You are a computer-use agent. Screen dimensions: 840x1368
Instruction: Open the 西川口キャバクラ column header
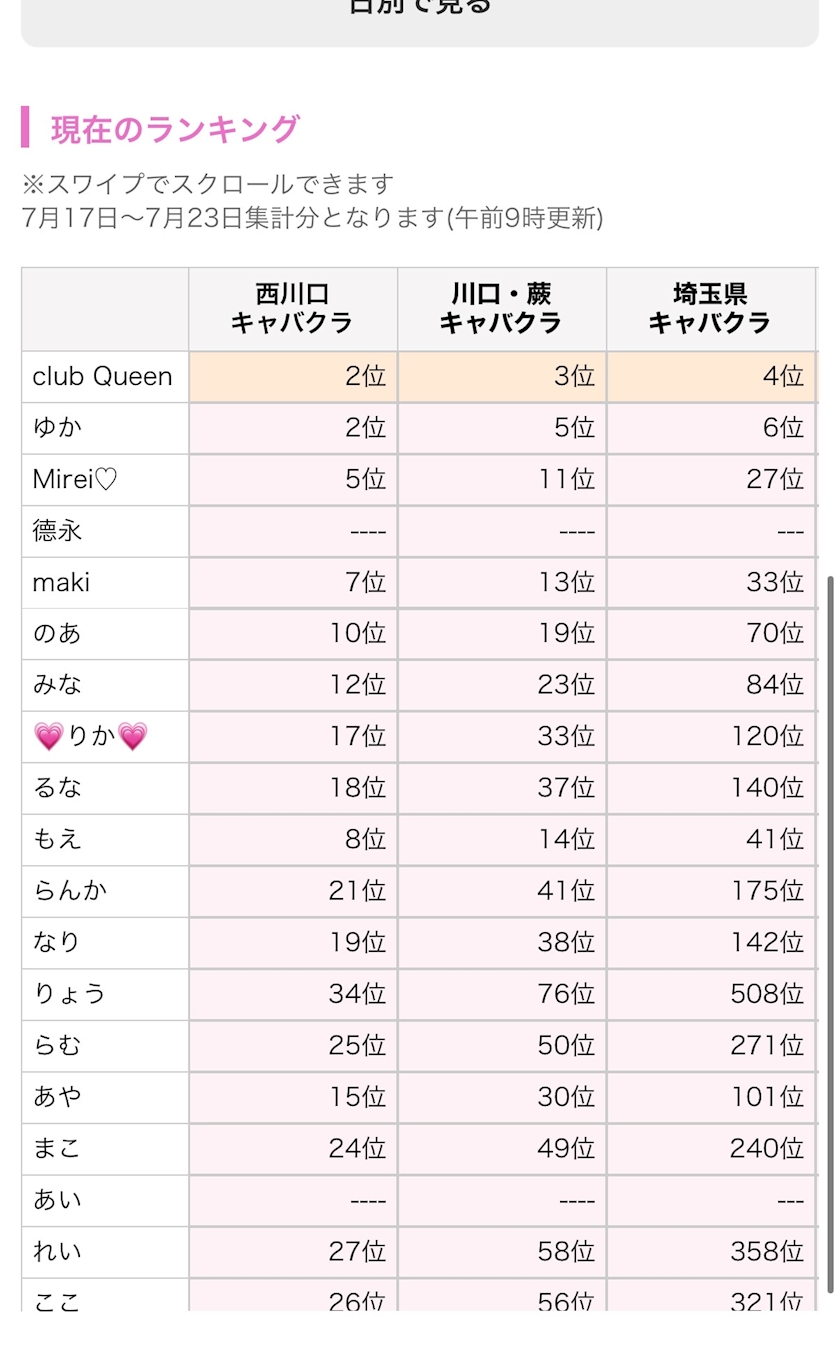coord(293,309)
